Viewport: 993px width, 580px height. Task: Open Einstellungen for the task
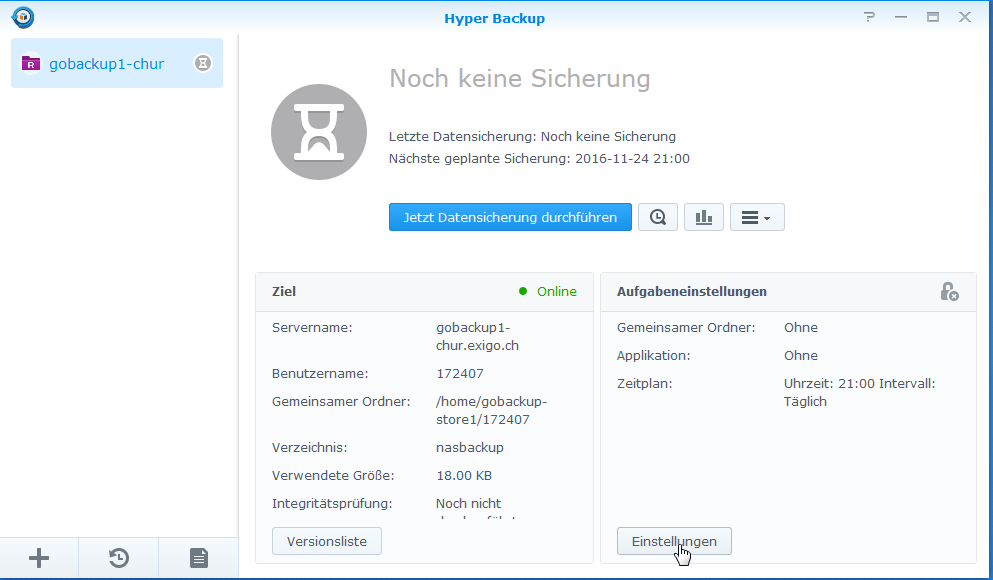[674, 541]
